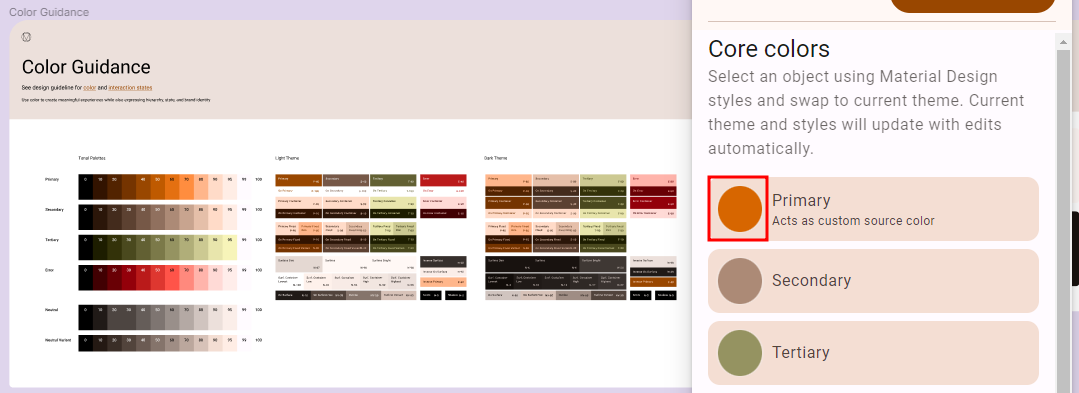Open the "interaction states" guideline link

(130, 88)
